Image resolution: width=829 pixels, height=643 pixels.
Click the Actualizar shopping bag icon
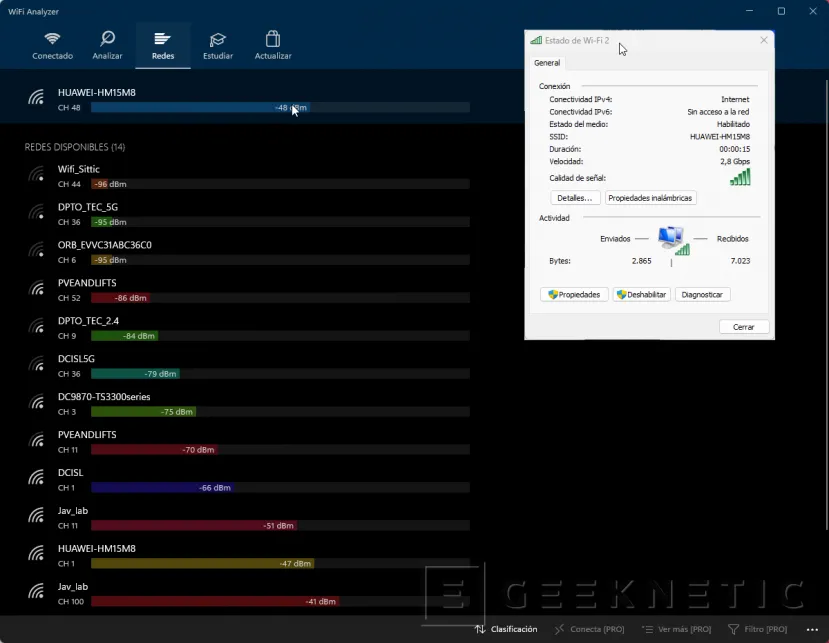point(273,45)
